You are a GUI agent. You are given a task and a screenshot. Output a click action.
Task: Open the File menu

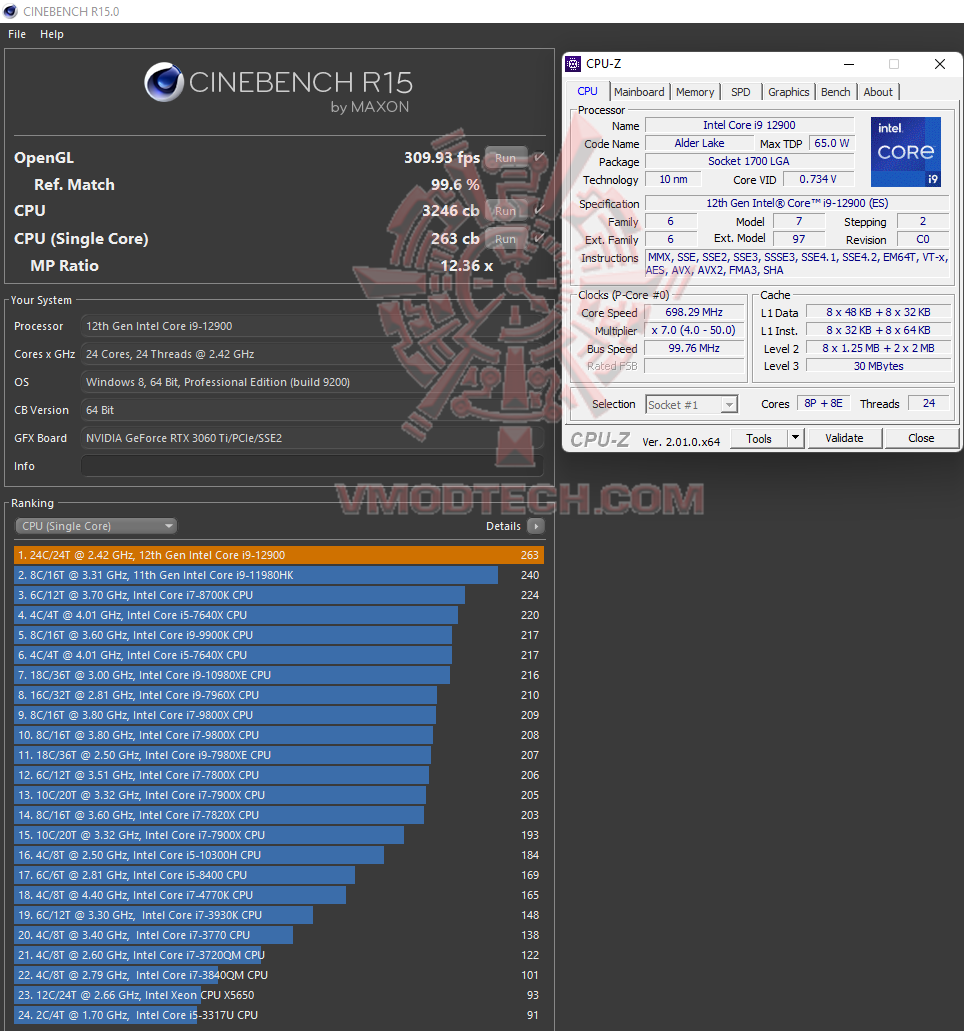[x=17, y=34]
